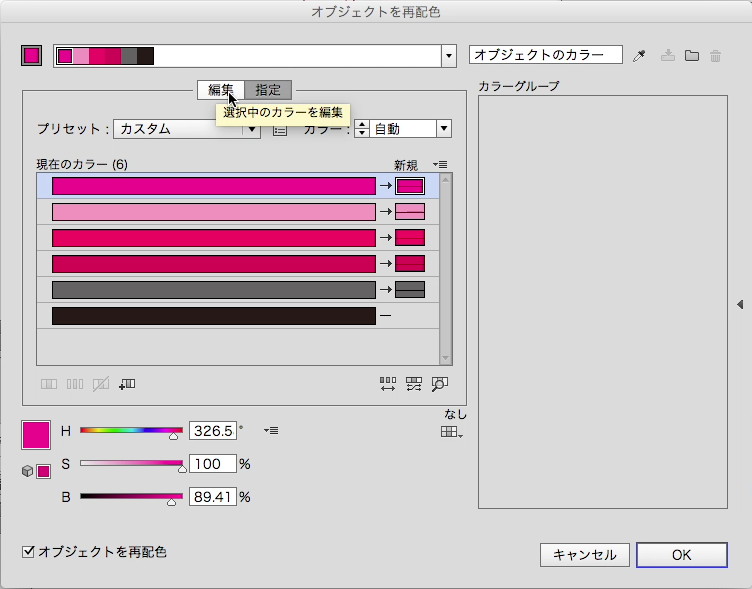Click the large magenta preview swatch beside H

36,435
